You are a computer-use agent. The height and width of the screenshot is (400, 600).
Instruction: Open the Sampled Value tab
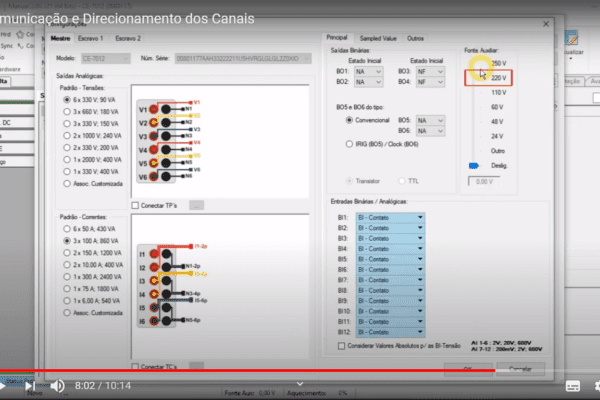coord(379,37)
